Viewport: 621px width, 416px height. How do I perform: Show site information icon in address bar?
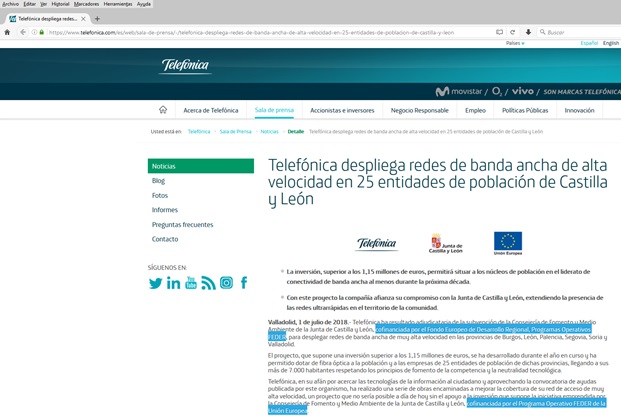tap(34, 32)
